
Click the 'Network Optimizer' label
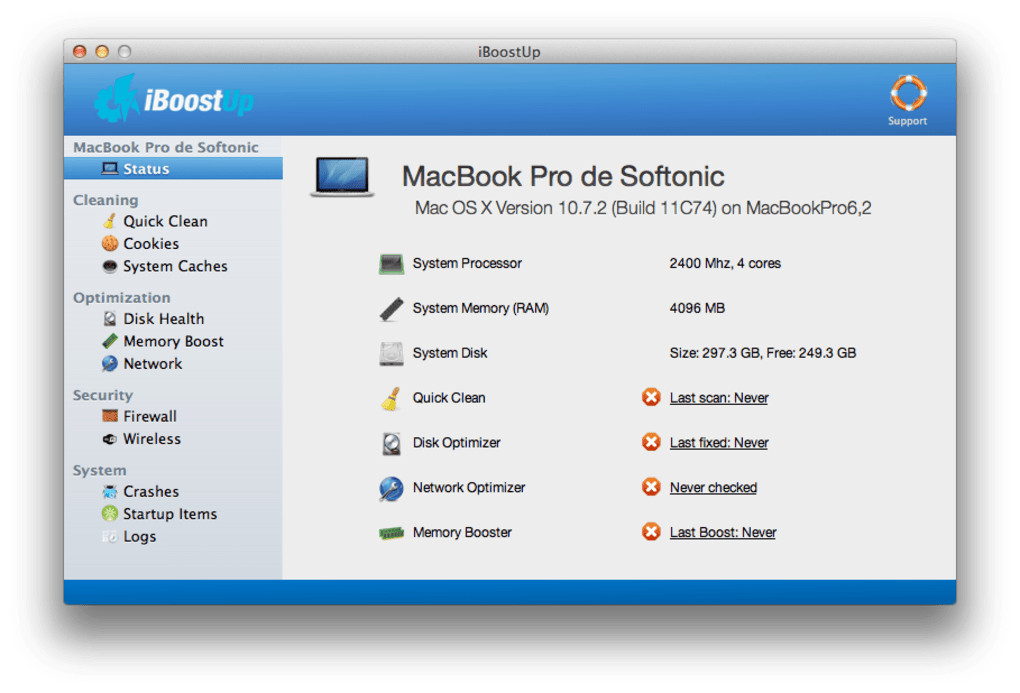point(468,487)
